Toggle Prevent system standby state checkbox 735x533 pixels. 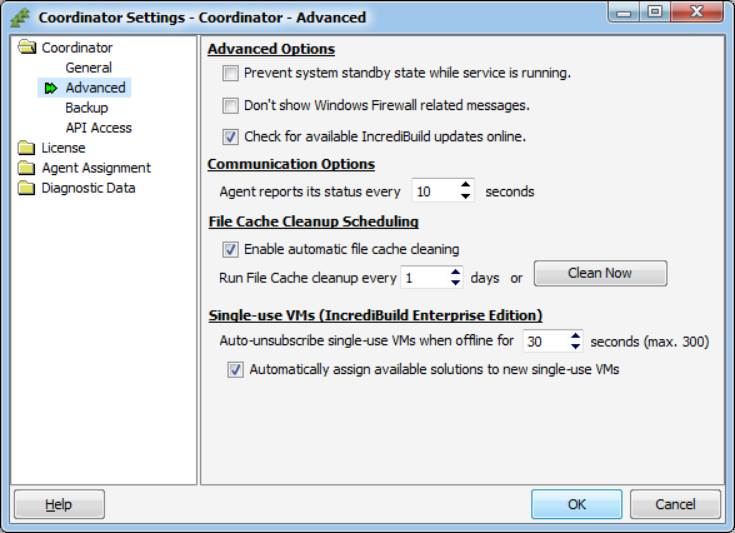[x=231, y=73]
